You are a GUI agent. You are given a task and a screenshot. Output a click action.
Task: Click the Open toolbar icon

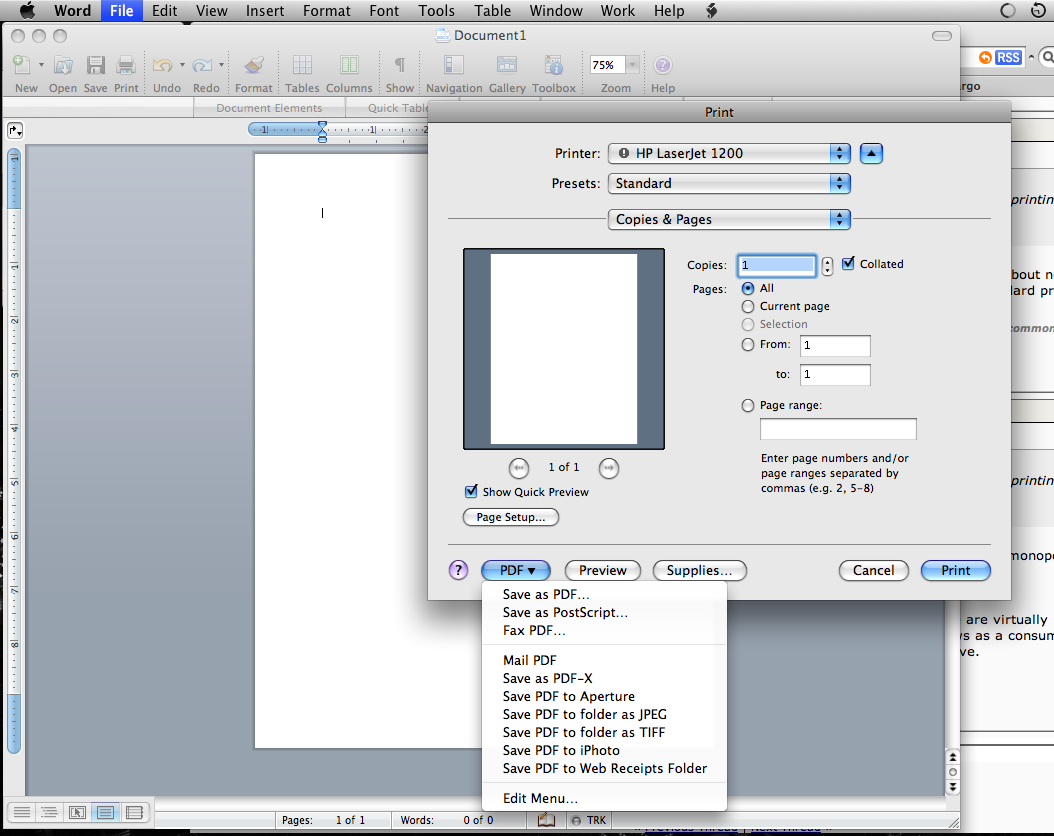click(63, 65)
